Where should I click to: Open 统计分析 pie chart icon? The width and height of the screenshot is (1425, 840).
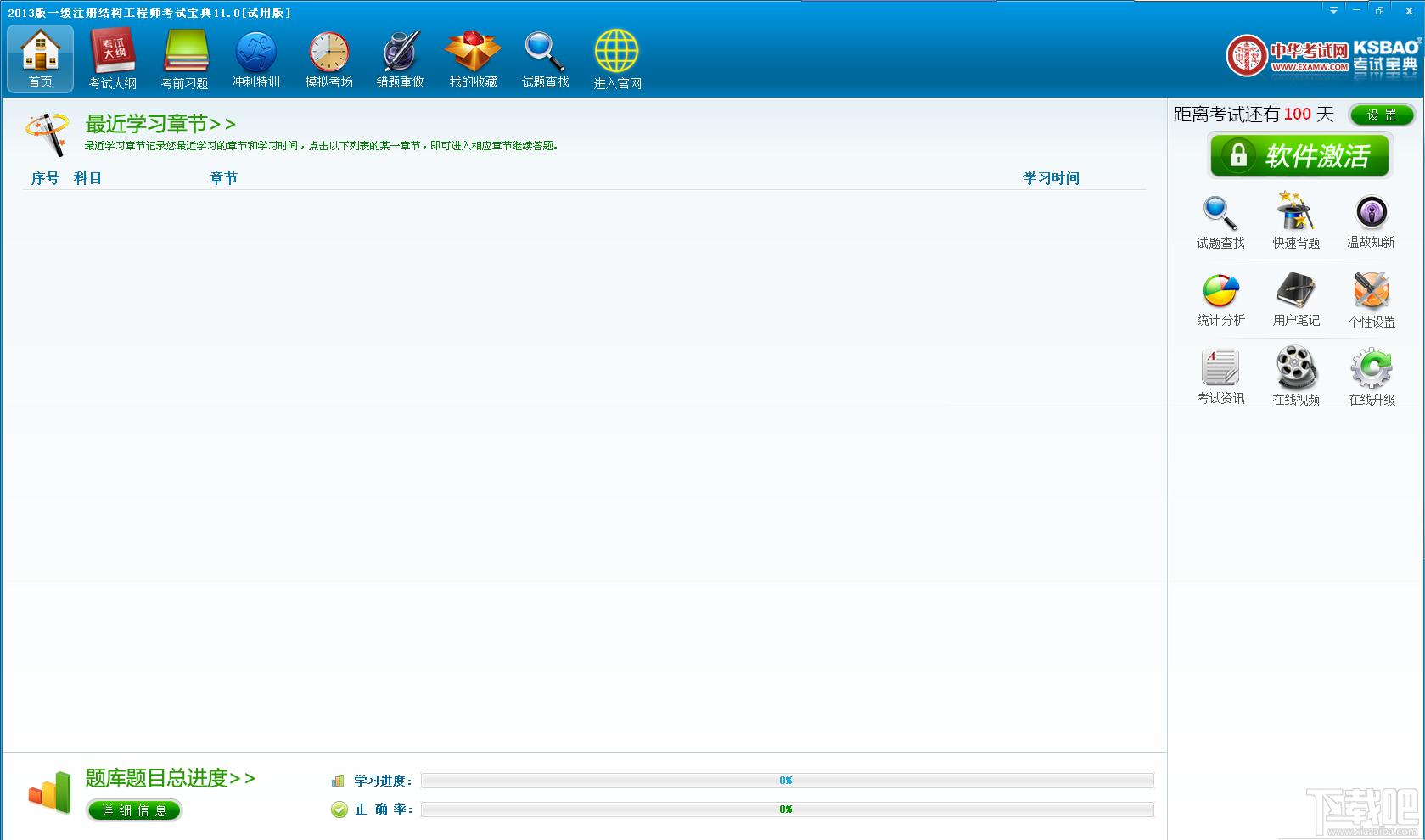[x=1220, y=291]
